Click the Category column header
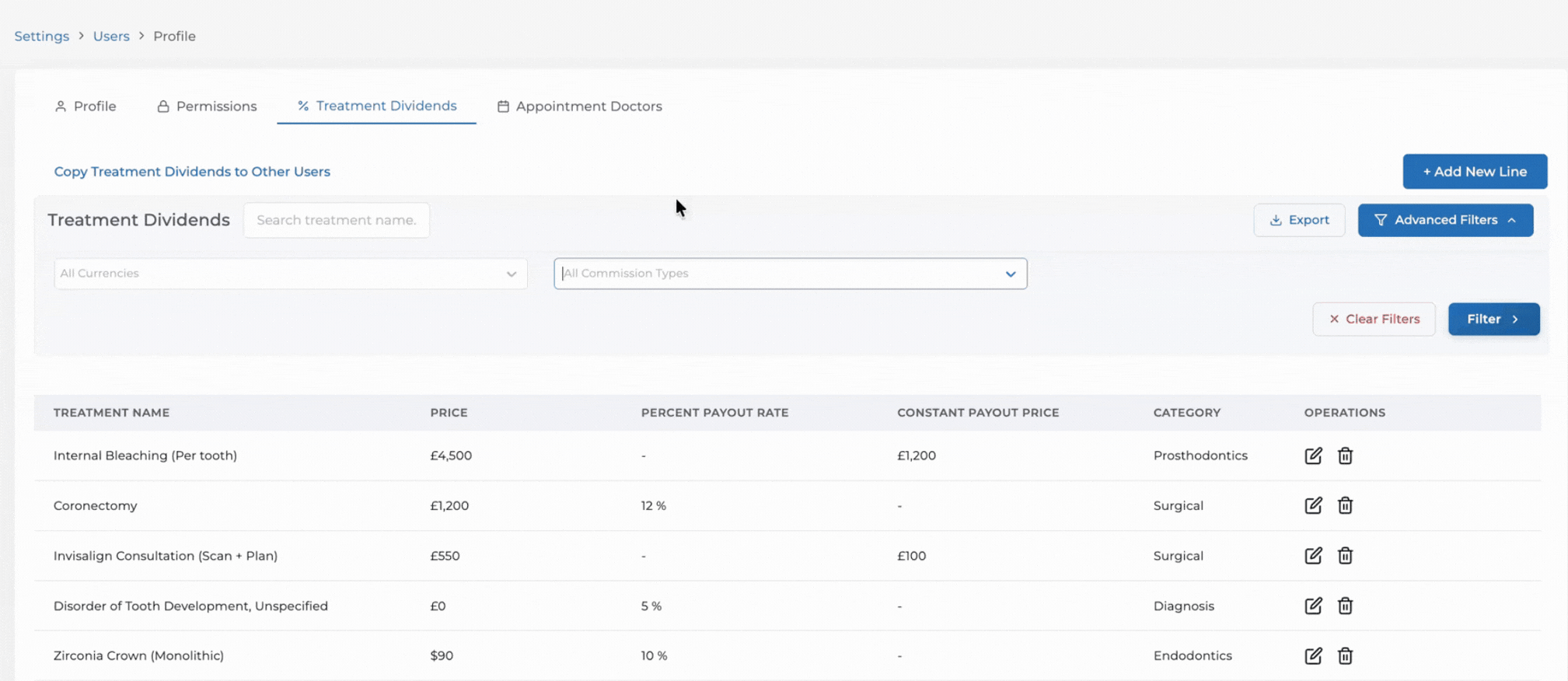This screenshot has height=681, width=1568. pos(1186,413)
